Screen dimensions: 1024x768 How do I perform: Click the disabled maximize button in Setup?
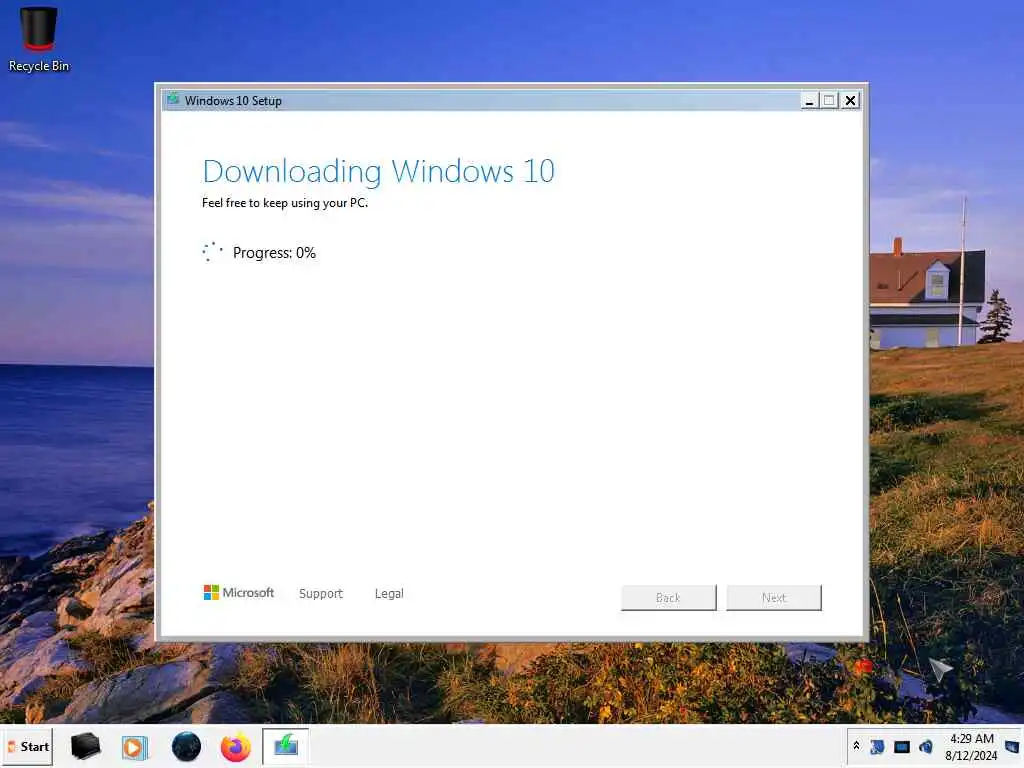(829, 101)
